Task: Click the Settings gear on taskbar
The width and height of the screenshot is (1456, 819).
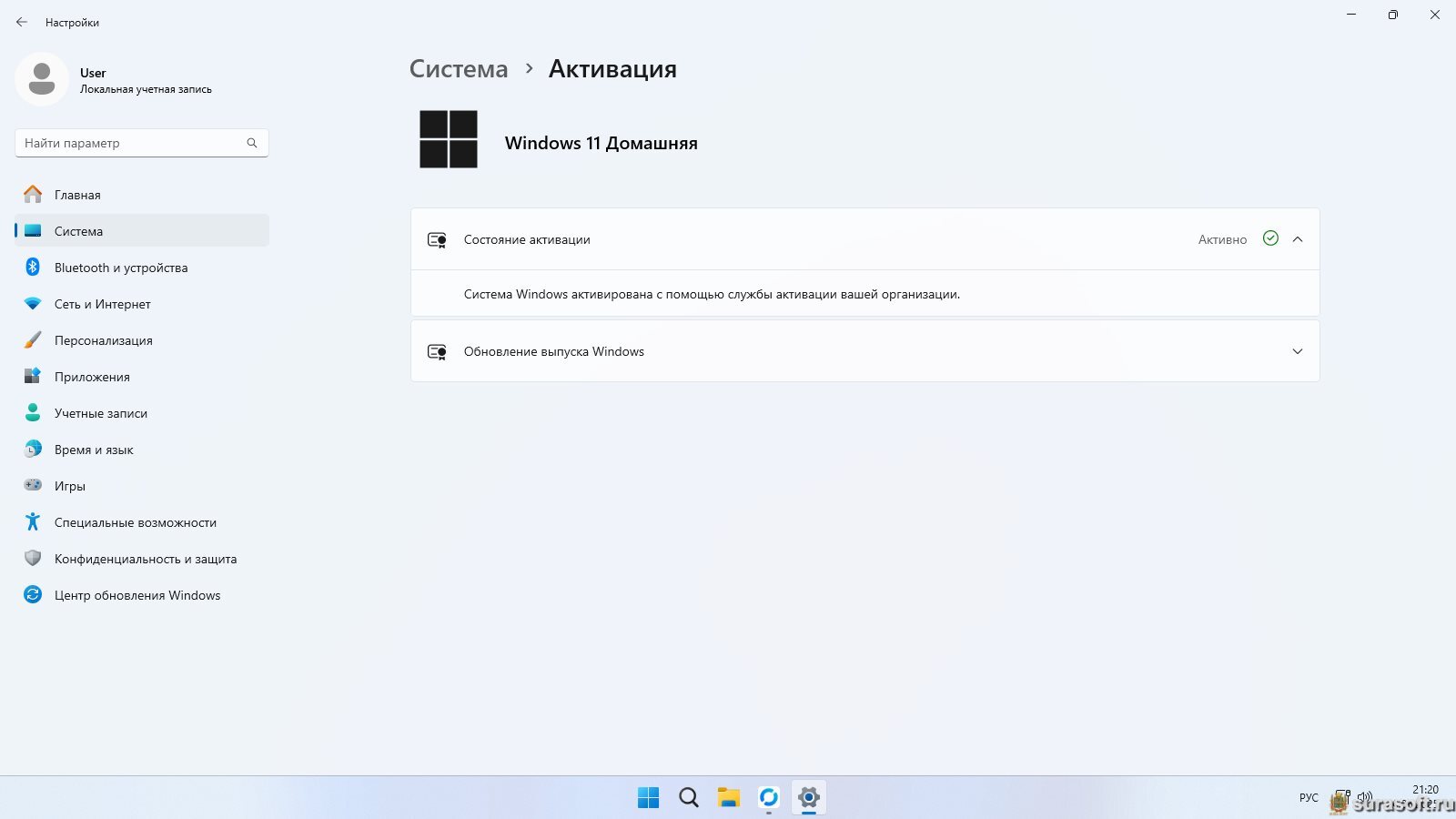Action: tap(809, 798)
